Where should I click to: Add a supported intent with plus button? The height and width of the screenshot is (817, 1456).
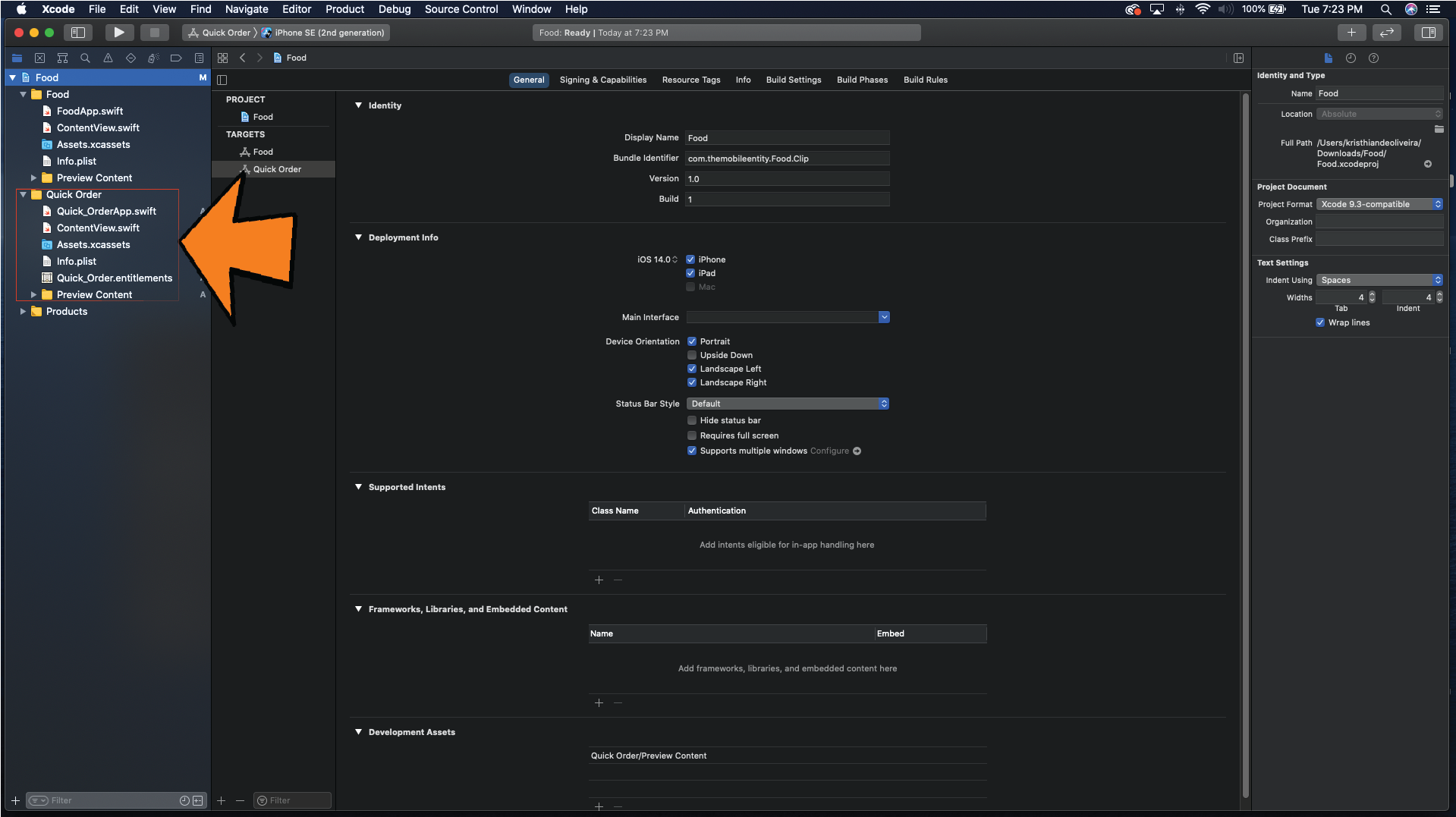pyautogui.click(x=599, y=580)
